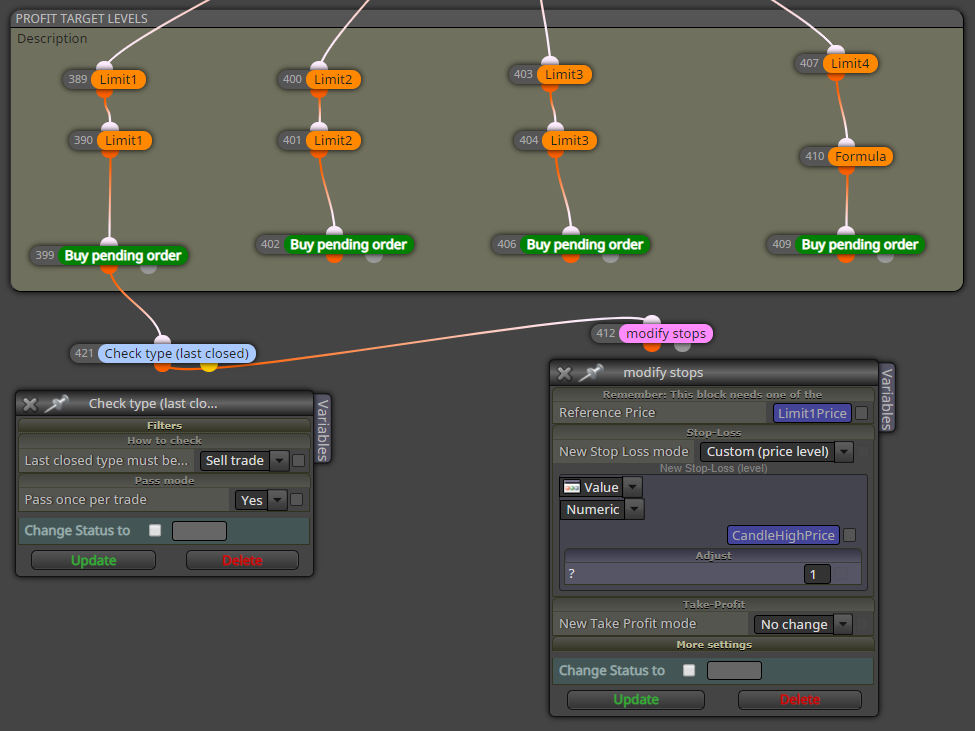Tick checkbox beside Limit1Price reference

pyautogui.click(x=861, y=413)
